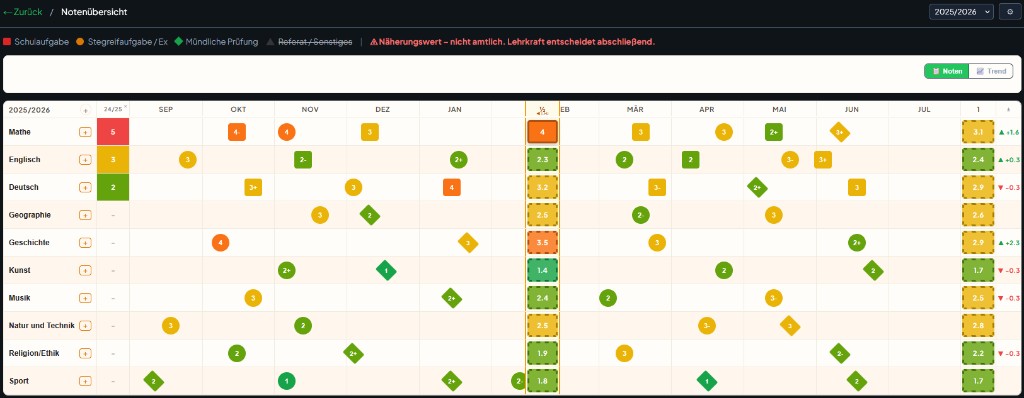Add a grade using Musik plus button
The width and height of the screenshot is (1024, 398).
click(85, 298)
